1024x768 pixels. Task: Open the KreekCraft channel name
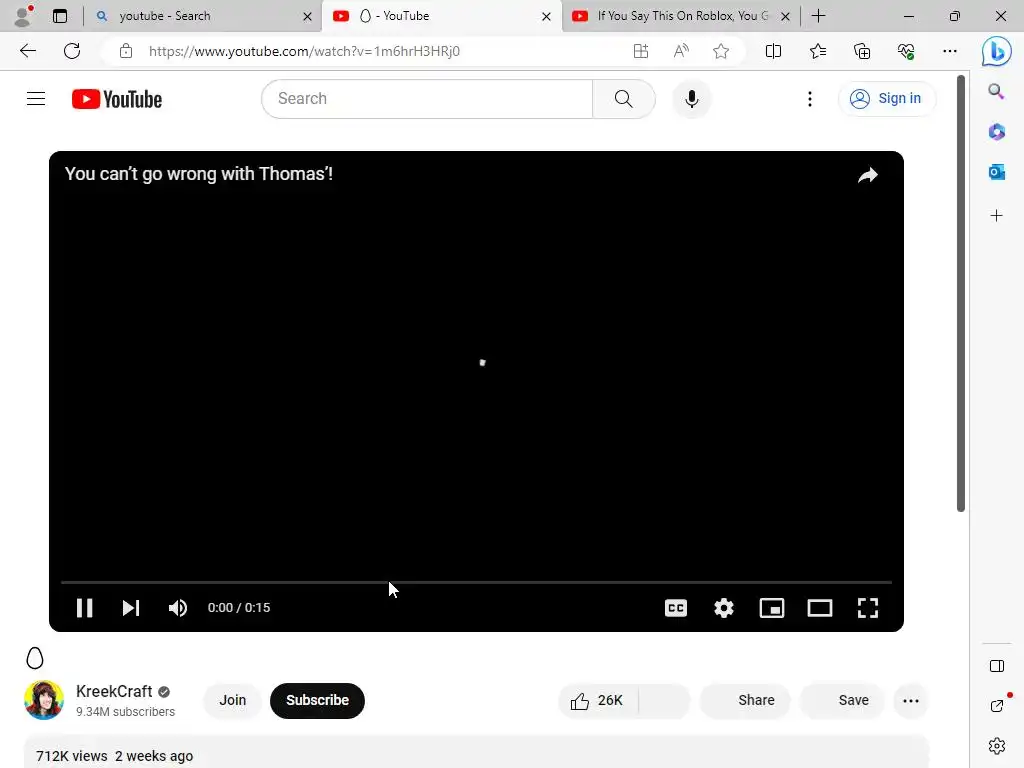(x=114, y=692)
